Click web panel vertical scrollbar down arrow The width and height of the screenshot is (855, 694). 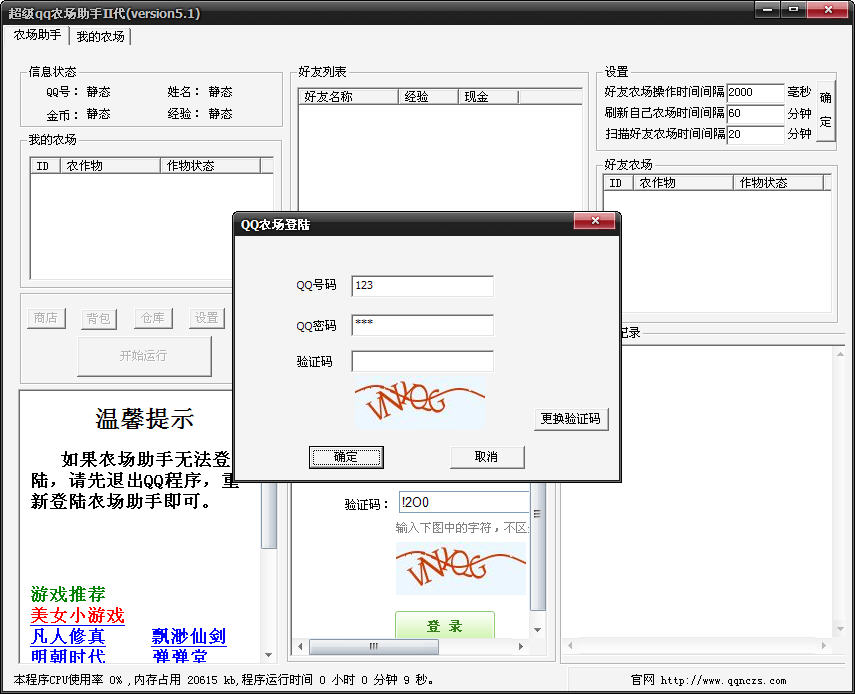click(x=538, y=630)
